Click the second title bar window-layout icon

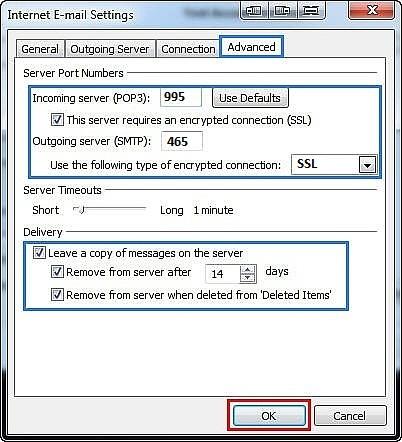(x=282, y=11)
